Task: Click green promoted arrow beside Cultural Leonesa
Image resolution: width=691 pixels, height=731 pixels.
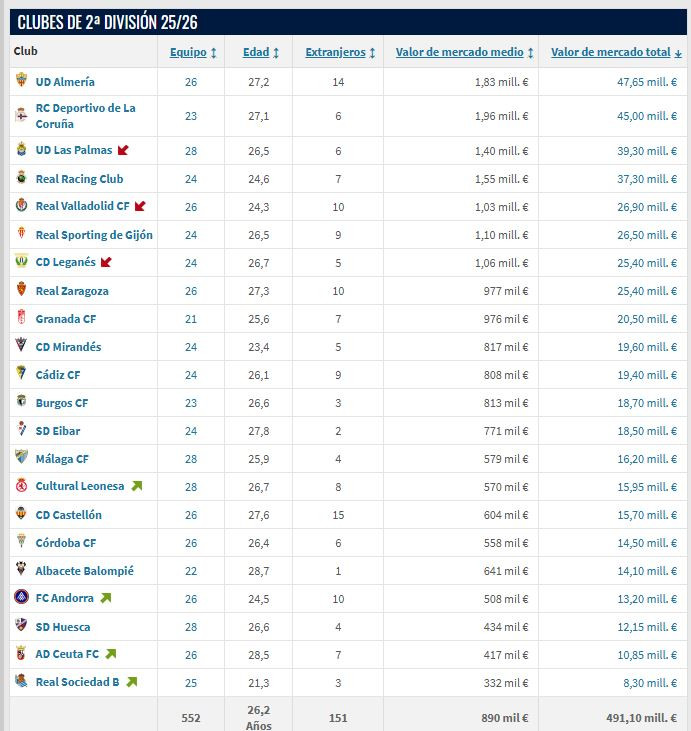Action: point(137,486)
